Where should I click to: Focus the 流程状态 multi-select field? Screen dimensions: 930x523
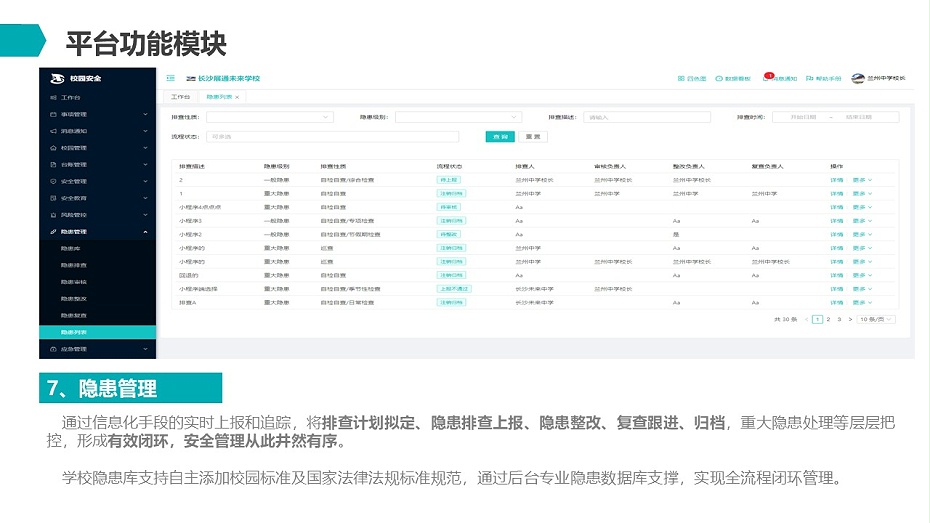[333, 137]
